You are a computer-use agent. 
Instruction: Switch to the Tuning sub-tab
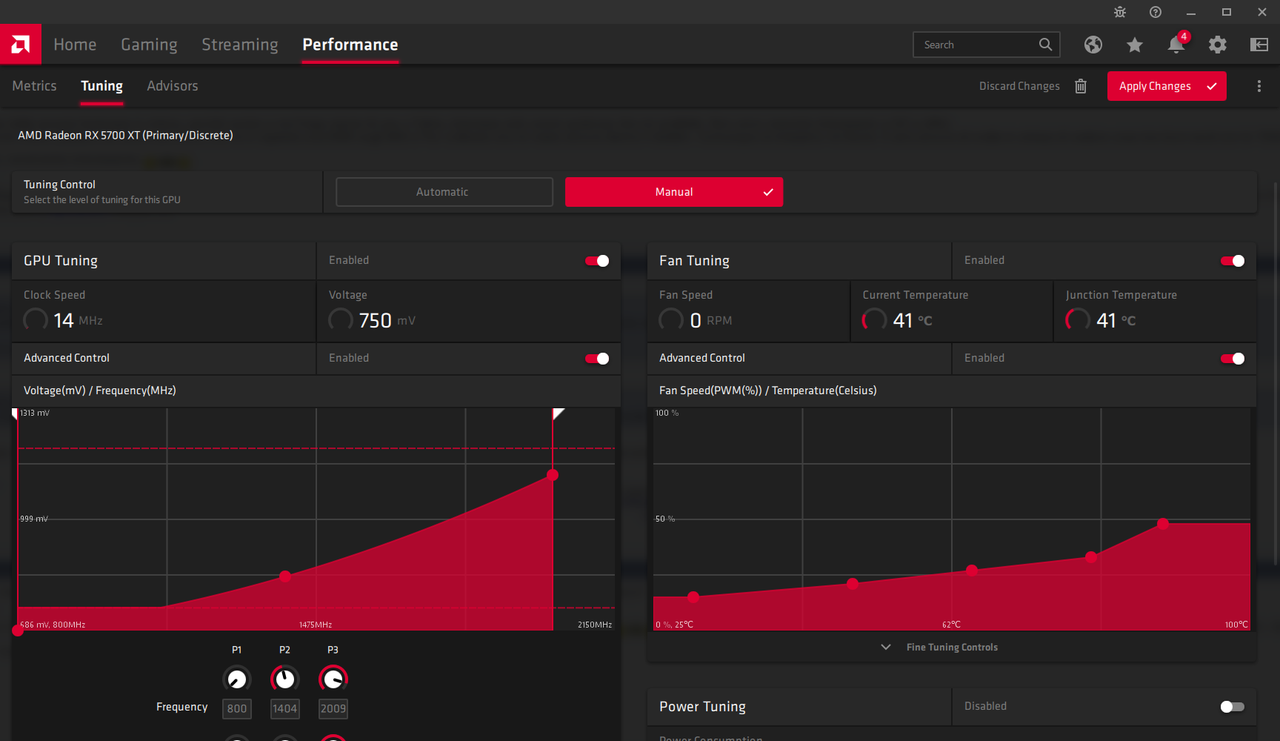pyautogui.click(x=102, y=86)
